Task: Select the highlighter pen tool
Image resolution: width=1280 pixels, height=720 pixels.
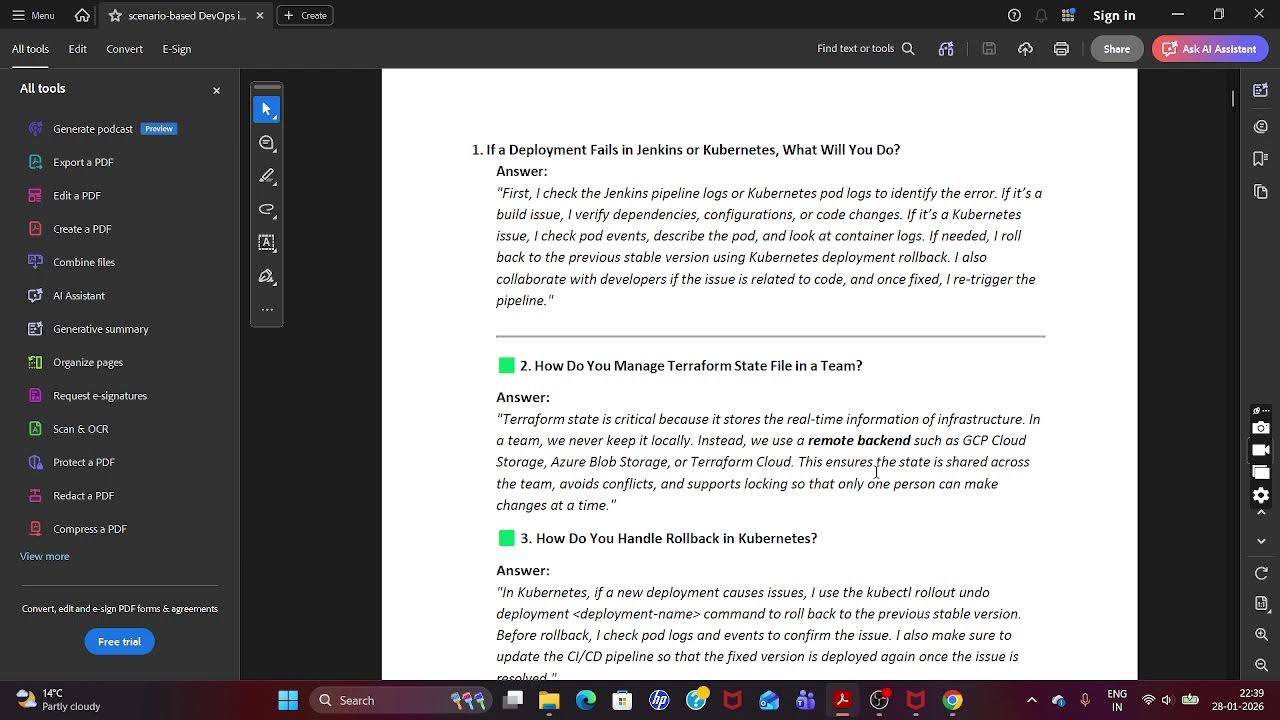Action: tap(266, 176)
